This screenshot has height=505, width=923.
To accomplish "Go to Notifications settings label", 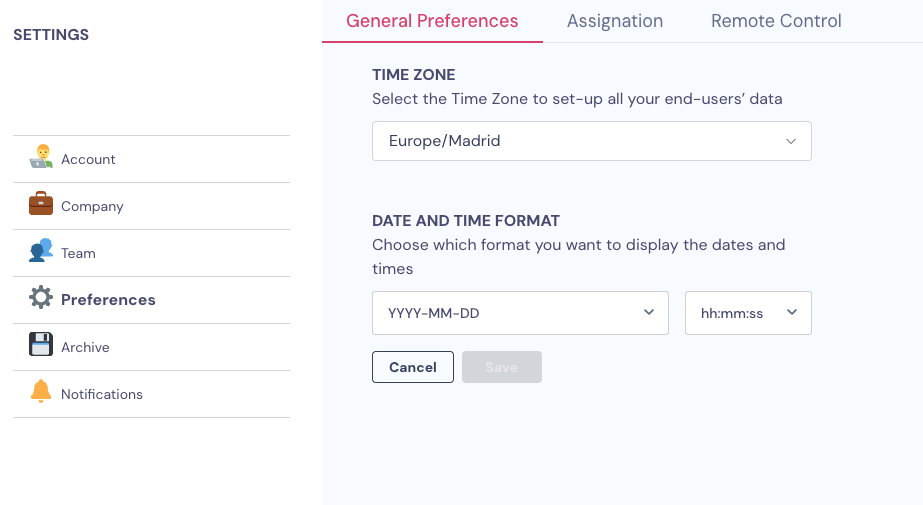I will pyautogui.click(x=102, y=394).
